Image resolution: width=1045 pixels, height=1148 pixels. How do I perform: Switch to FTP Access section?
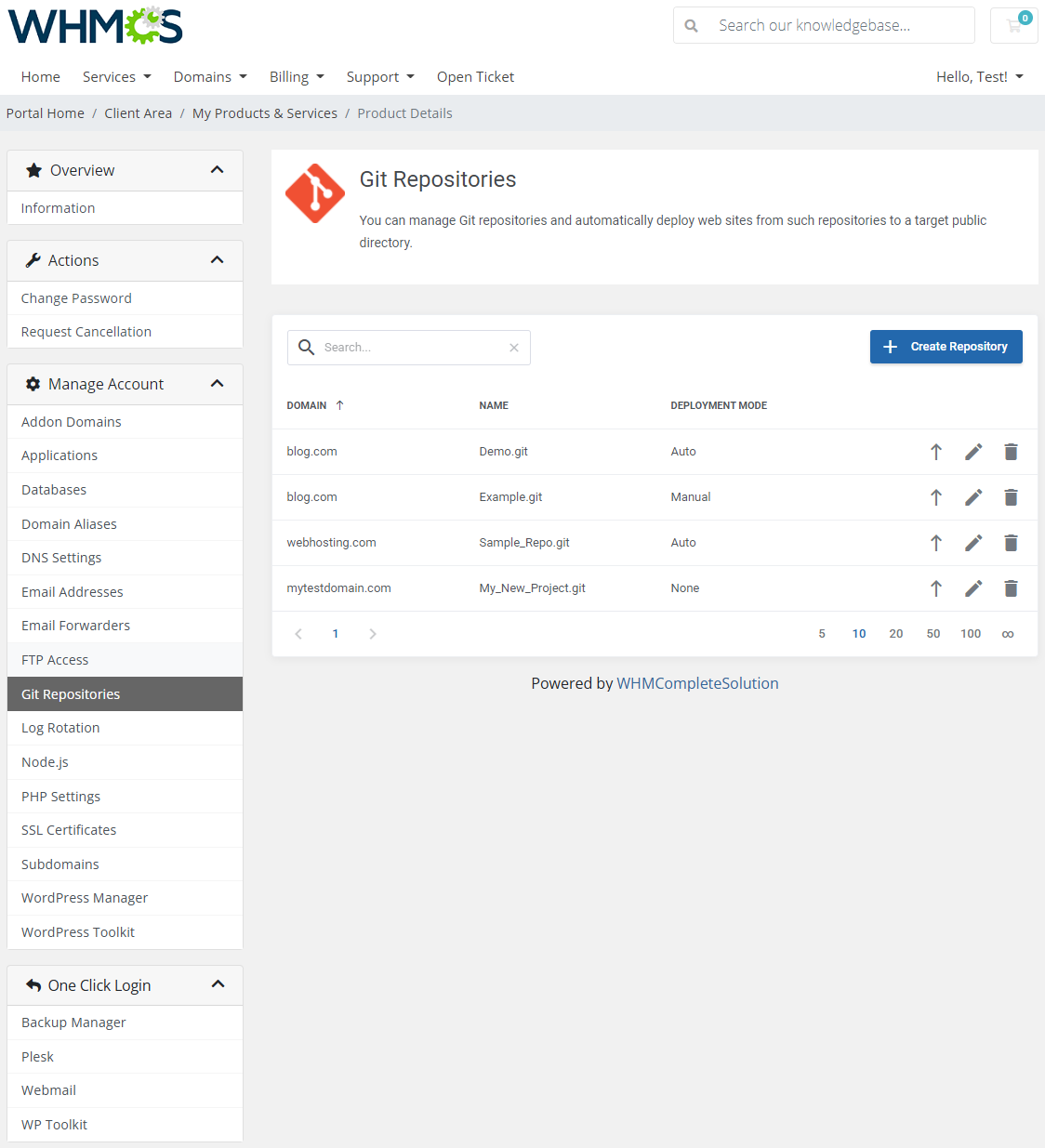(55, 659)
